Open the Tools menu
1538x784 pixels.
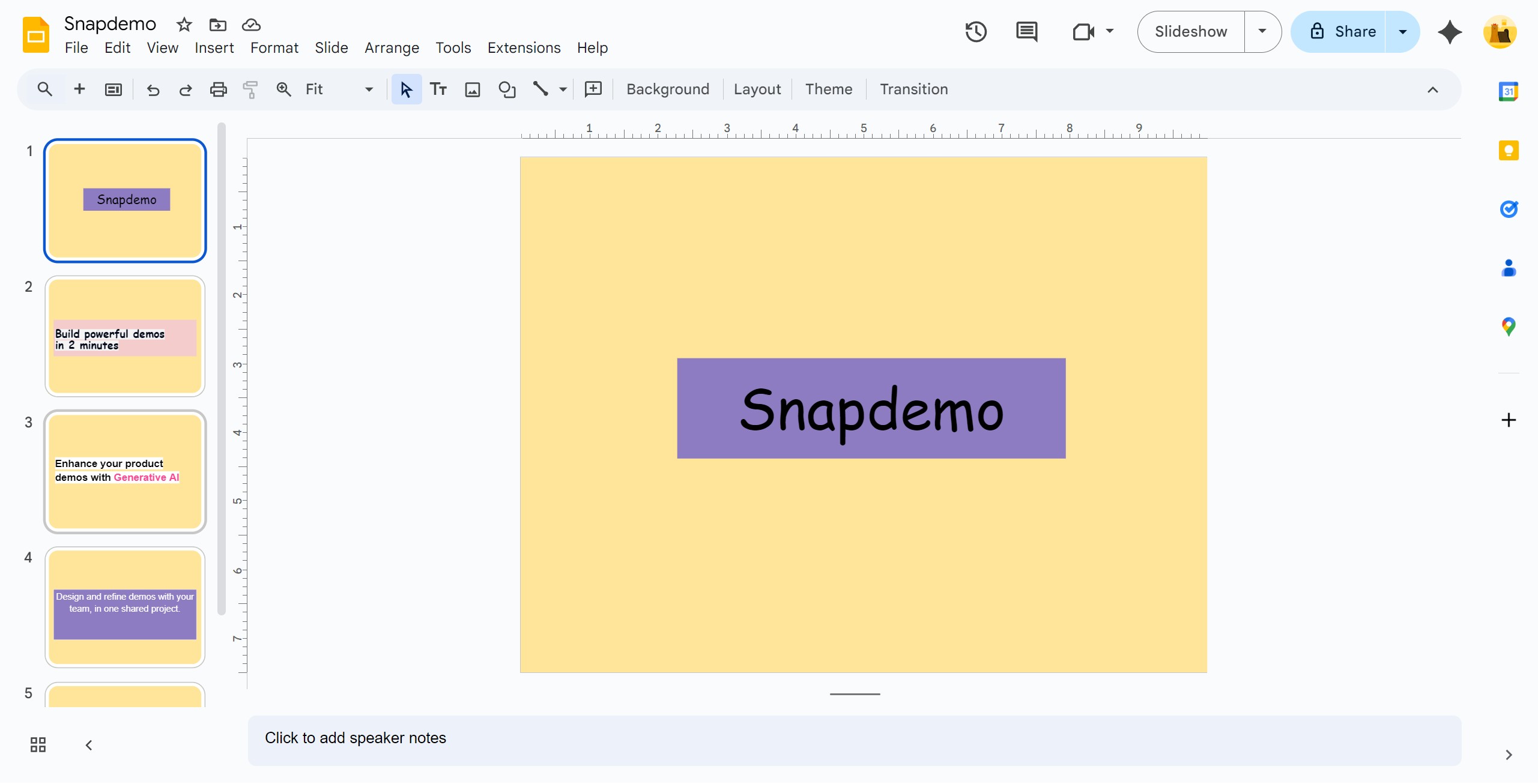point(453,48)
